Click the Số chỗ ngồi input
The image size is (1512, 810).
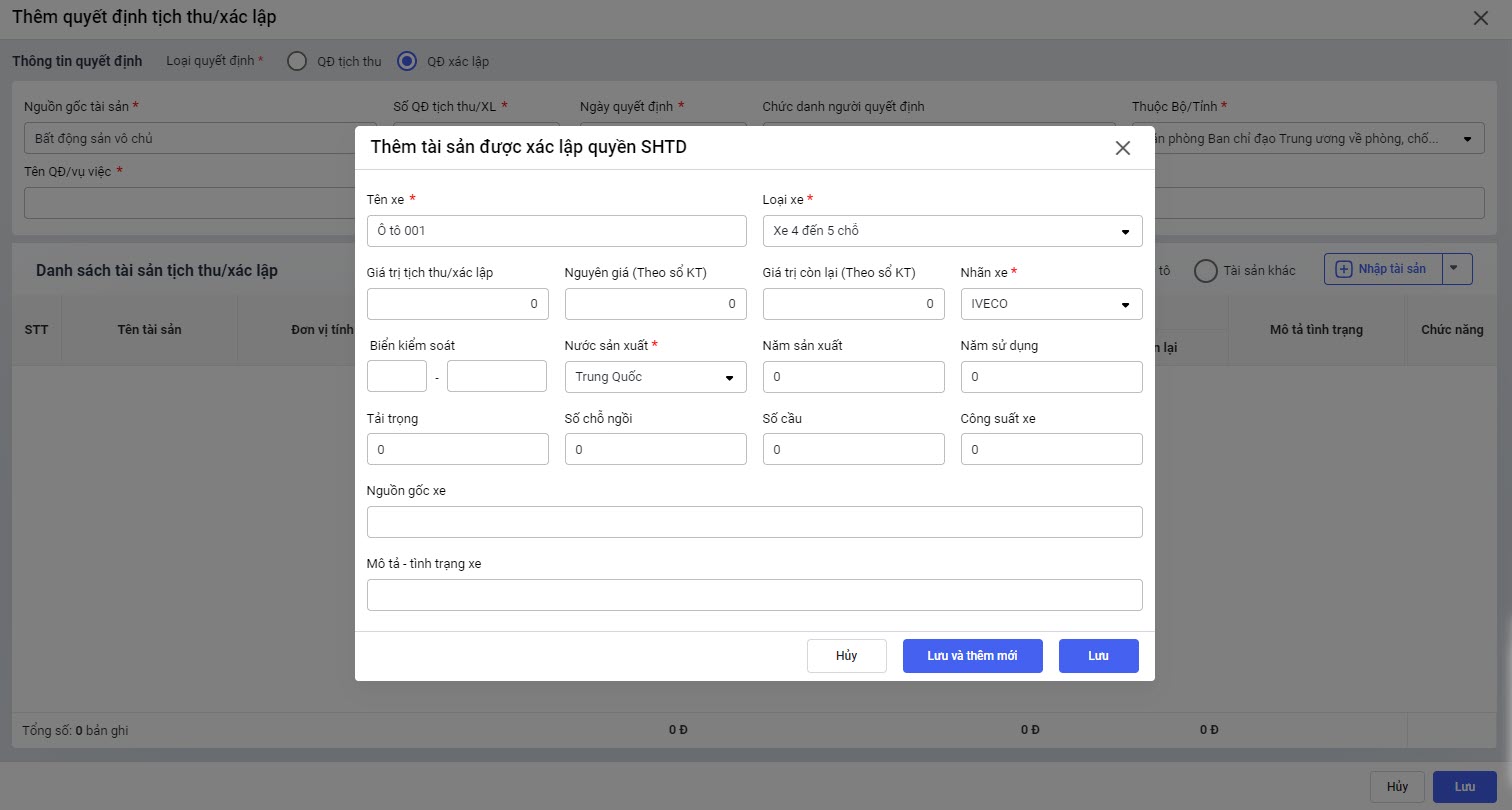[655, 450]
